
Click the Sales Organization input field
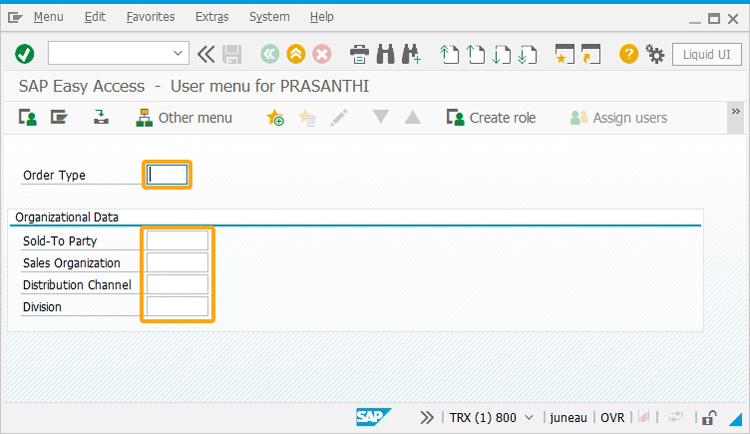177,262
